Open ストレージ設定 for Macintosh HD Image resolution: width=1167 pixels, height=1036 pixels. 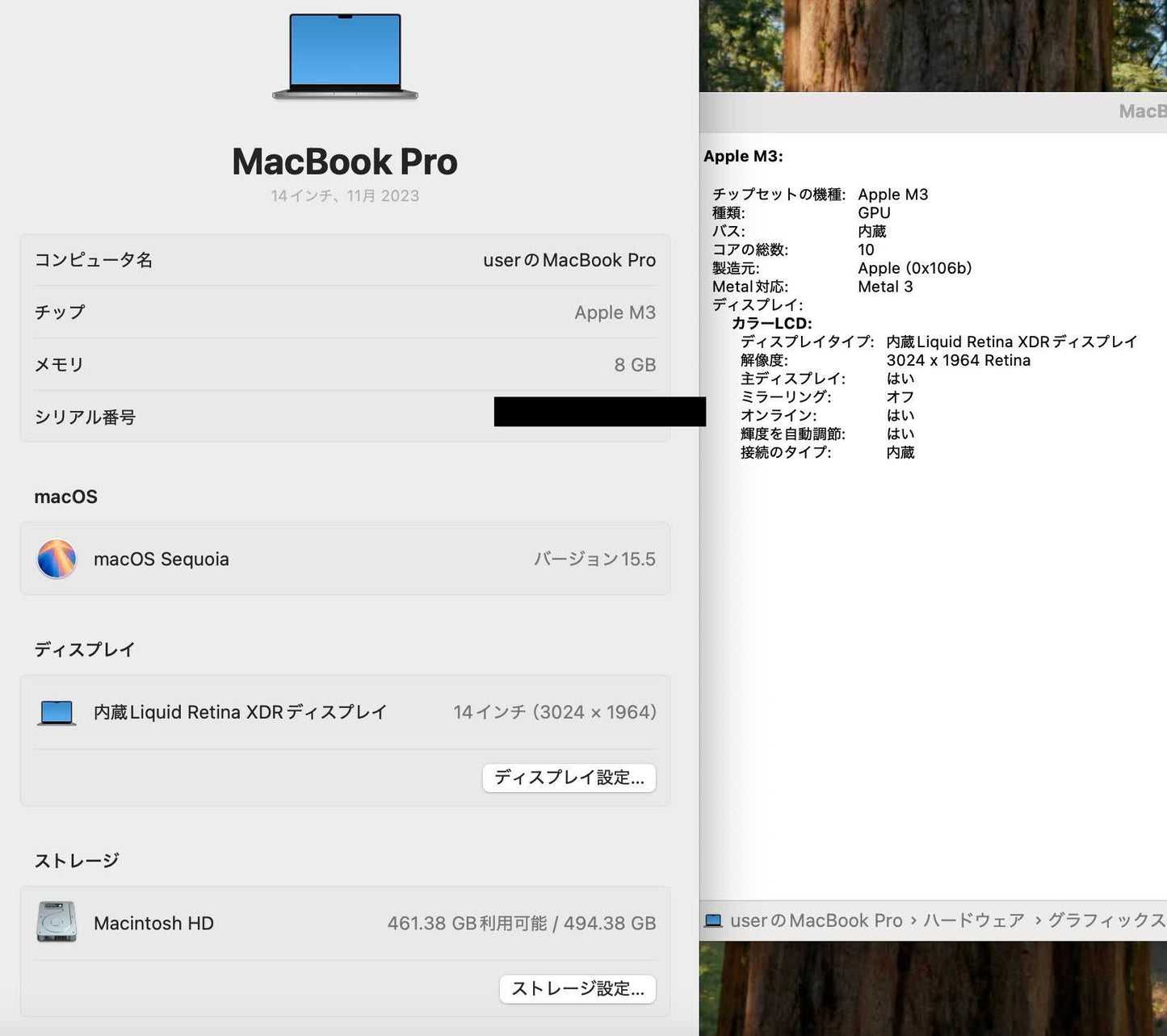[x=577, y=988]
